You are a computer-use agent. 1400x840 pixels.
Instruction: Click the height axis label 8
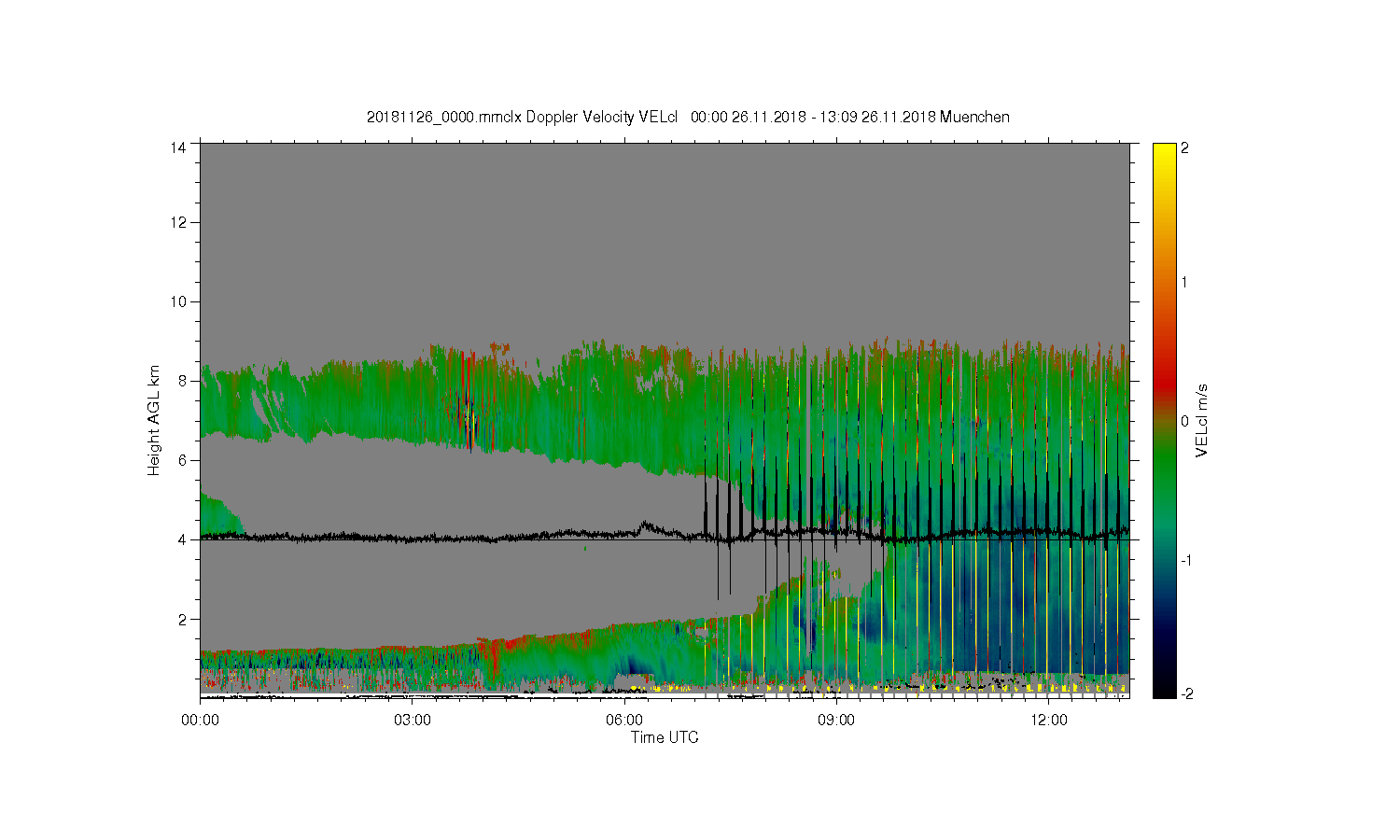point(182,381)
